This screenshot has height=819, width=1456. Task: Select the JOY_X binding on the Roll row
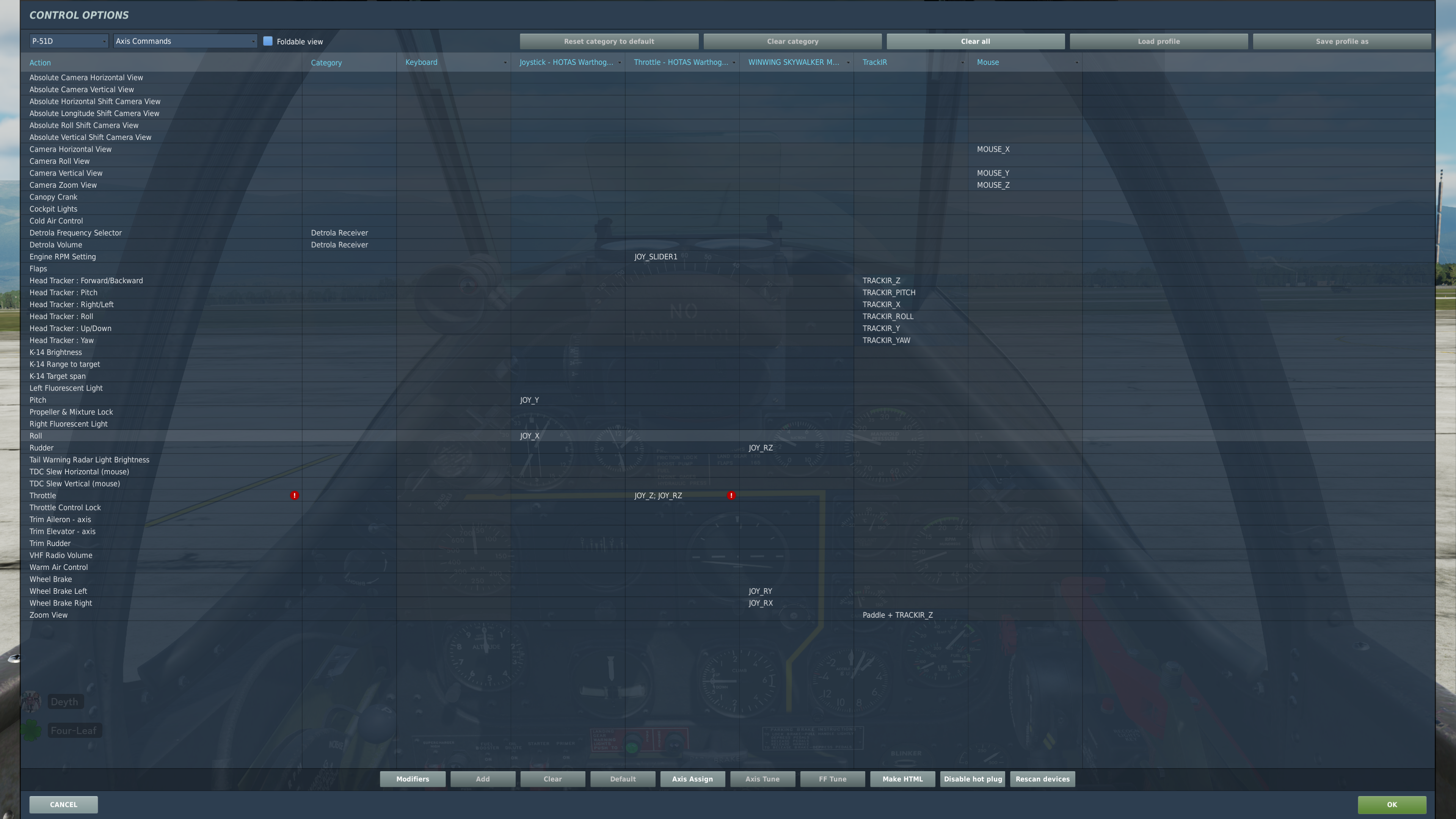click(x=530, y=436)
